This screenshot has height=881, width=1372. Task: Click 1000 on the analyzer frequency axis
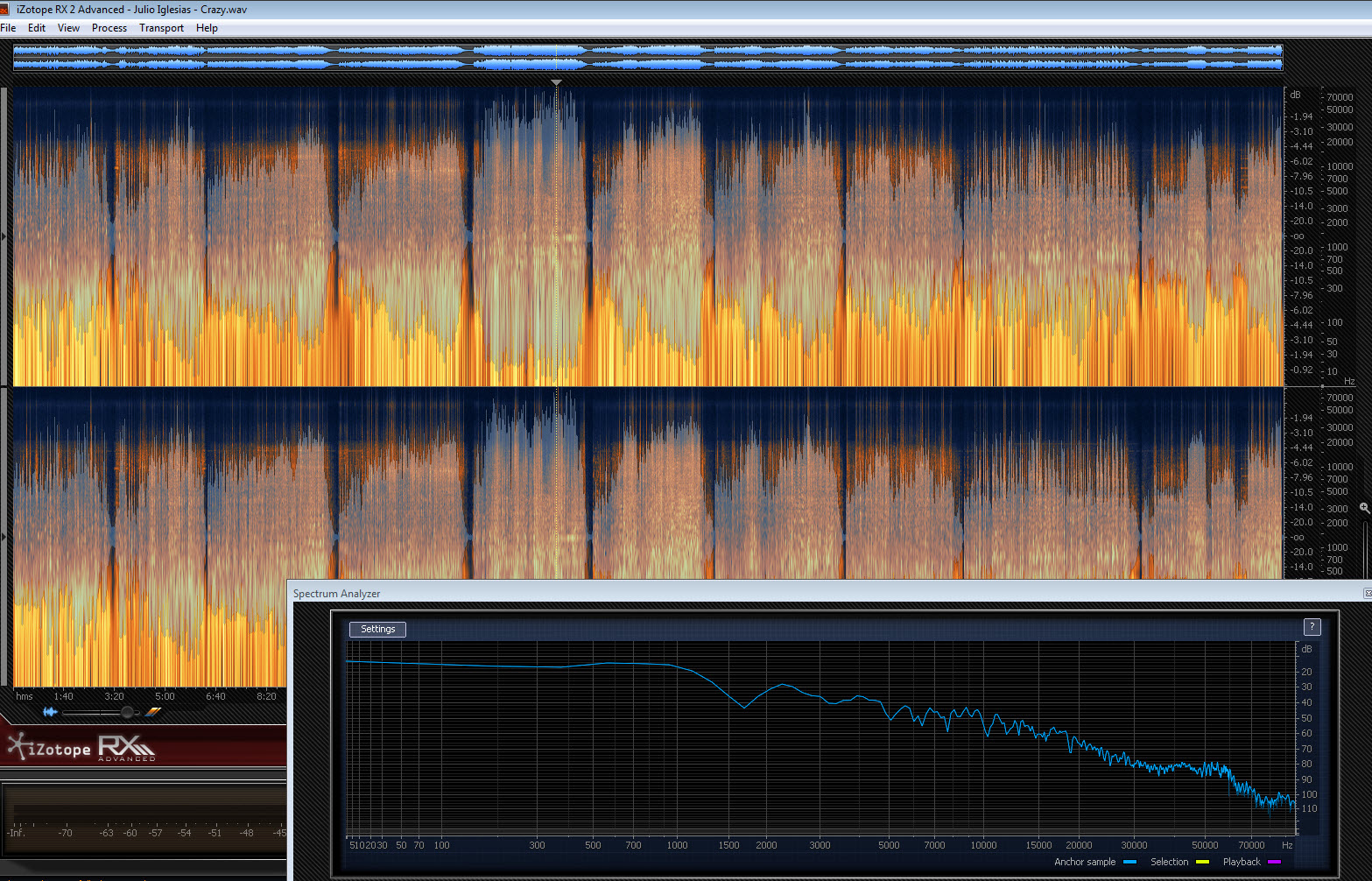[677, 845]
